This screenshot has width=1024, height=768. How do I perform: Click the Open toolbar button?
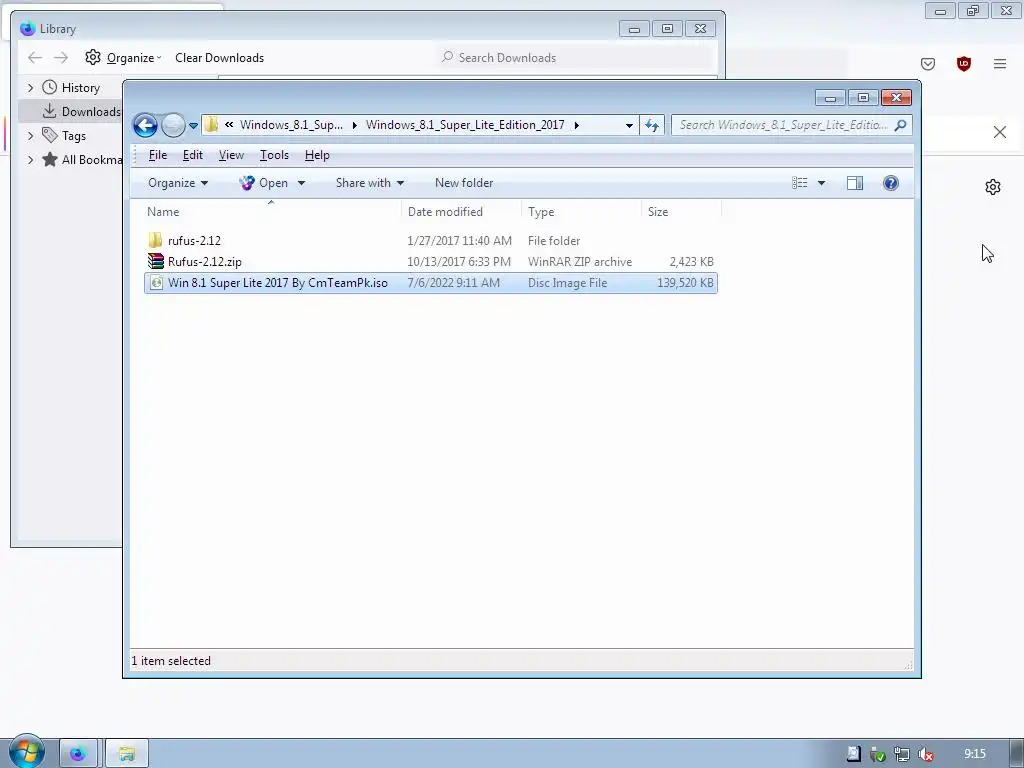coord(264,183)
